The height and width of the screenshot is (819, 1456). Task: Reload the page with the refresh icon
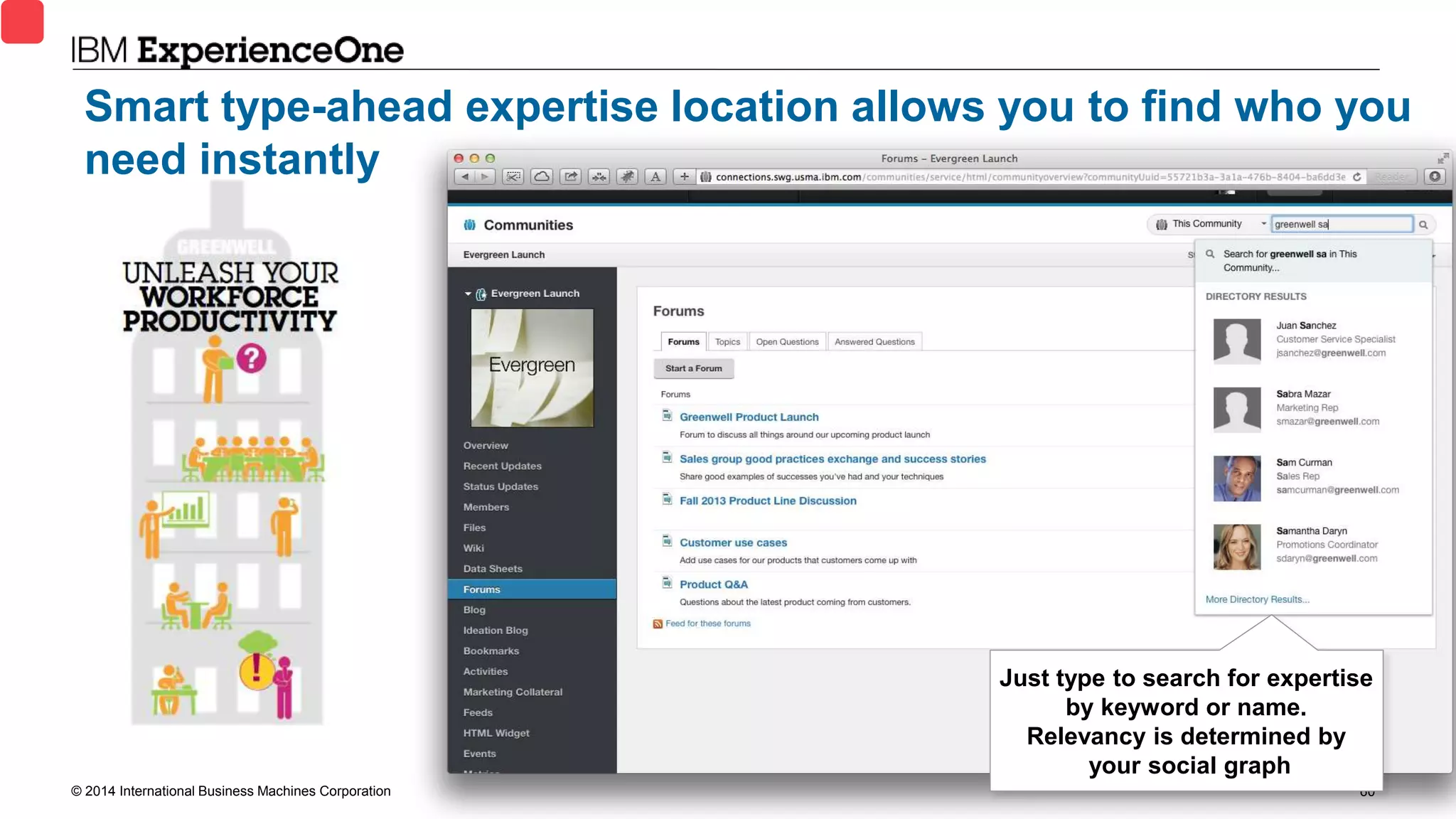click(x=1357, y=177)
